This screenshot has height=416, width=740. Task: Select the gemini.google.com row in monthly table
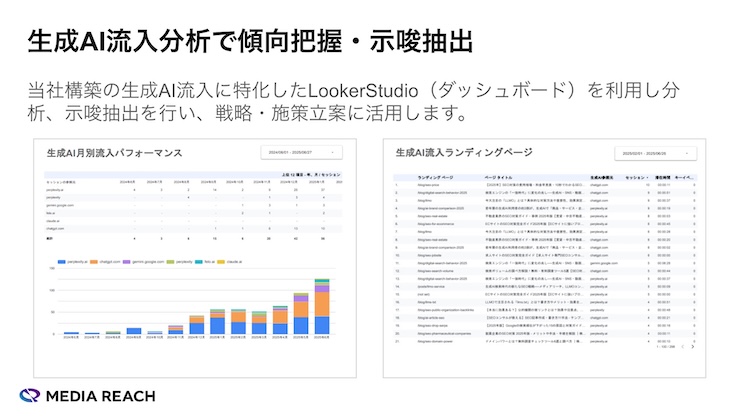click(193, 205)
